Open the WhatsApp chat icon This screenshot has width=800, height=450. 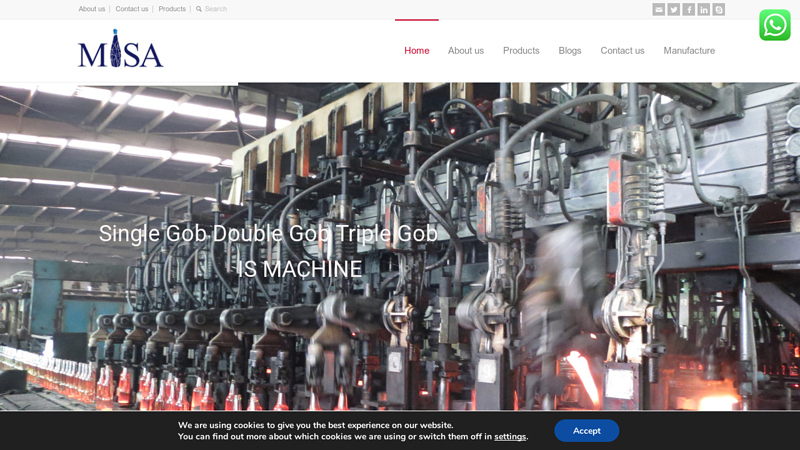tap(774, 25)
